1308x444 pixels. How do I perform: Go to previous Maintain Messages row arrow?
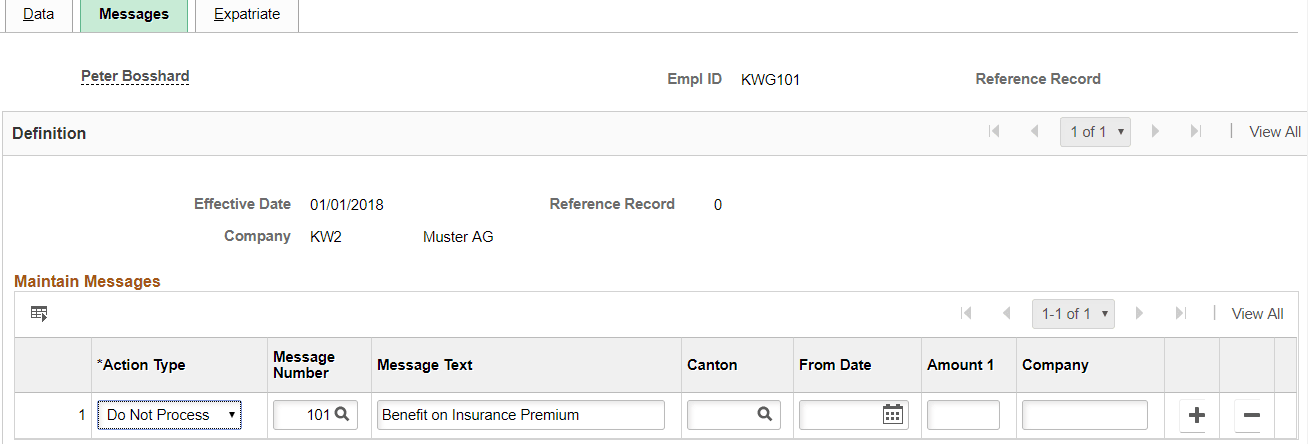(1006, 314)
